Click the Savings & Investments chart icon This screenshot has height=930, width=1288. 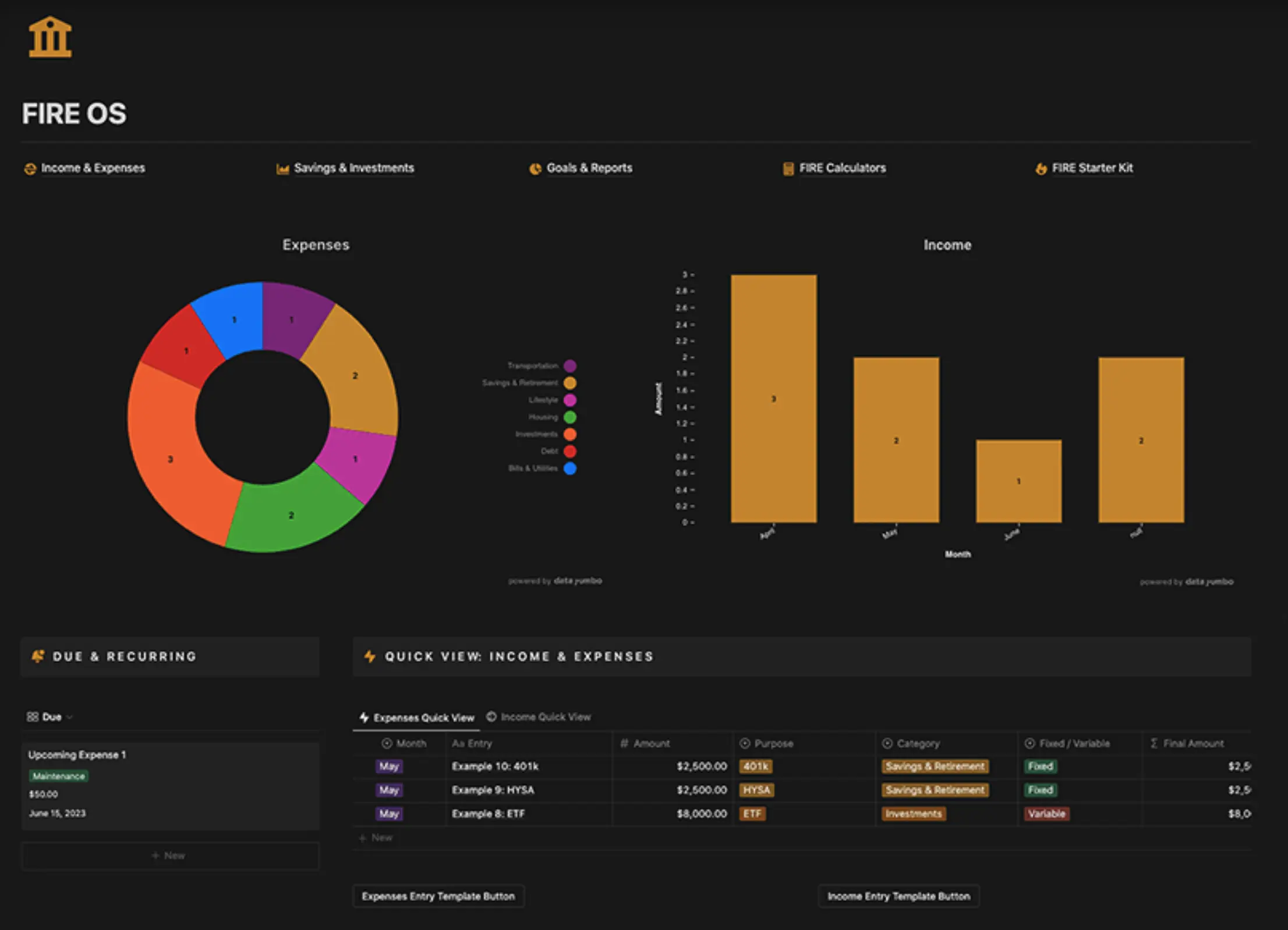tap(282, 169)
